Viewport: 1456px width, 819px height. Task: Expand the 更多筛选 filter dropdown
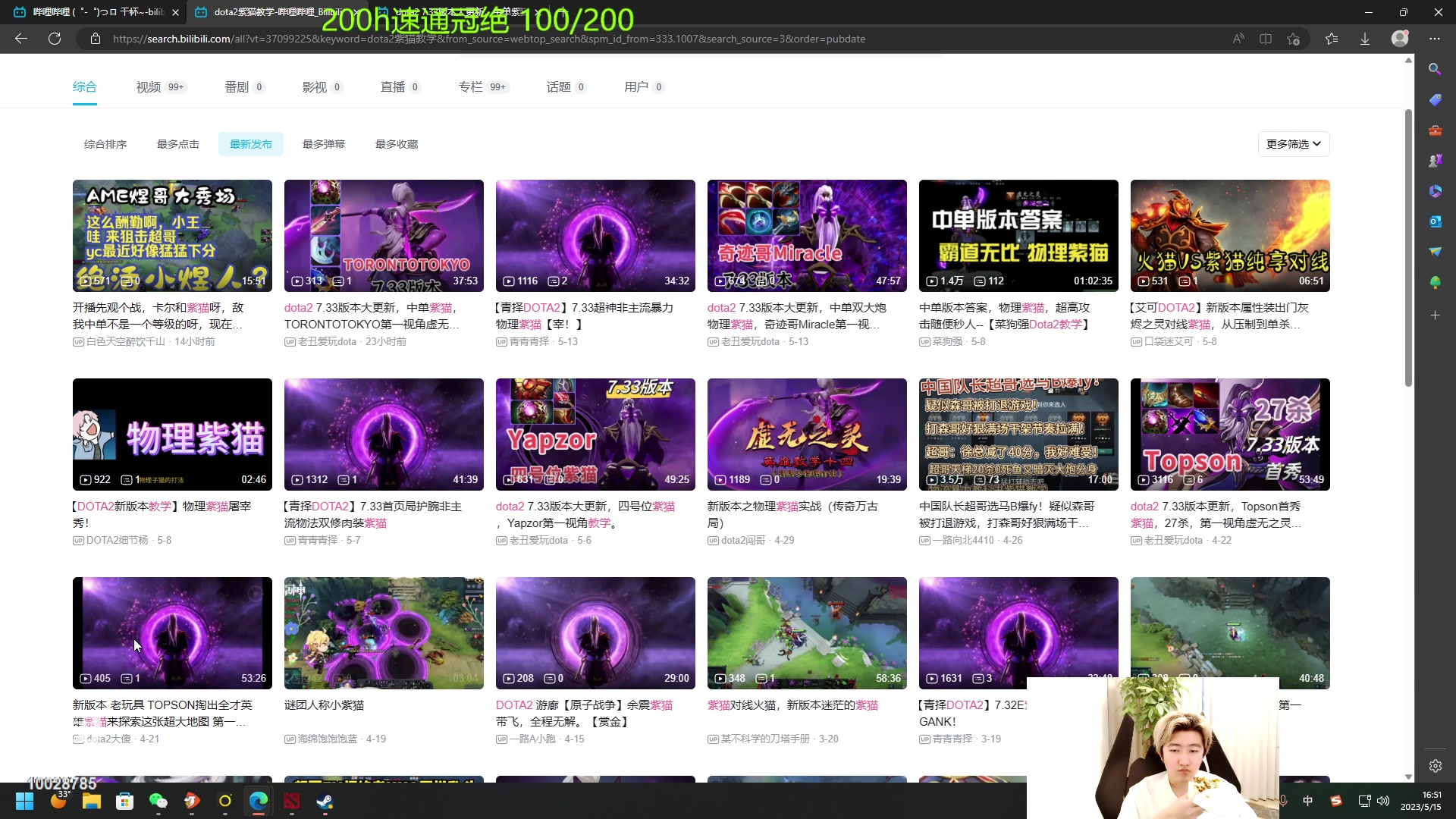(1293, 144)
